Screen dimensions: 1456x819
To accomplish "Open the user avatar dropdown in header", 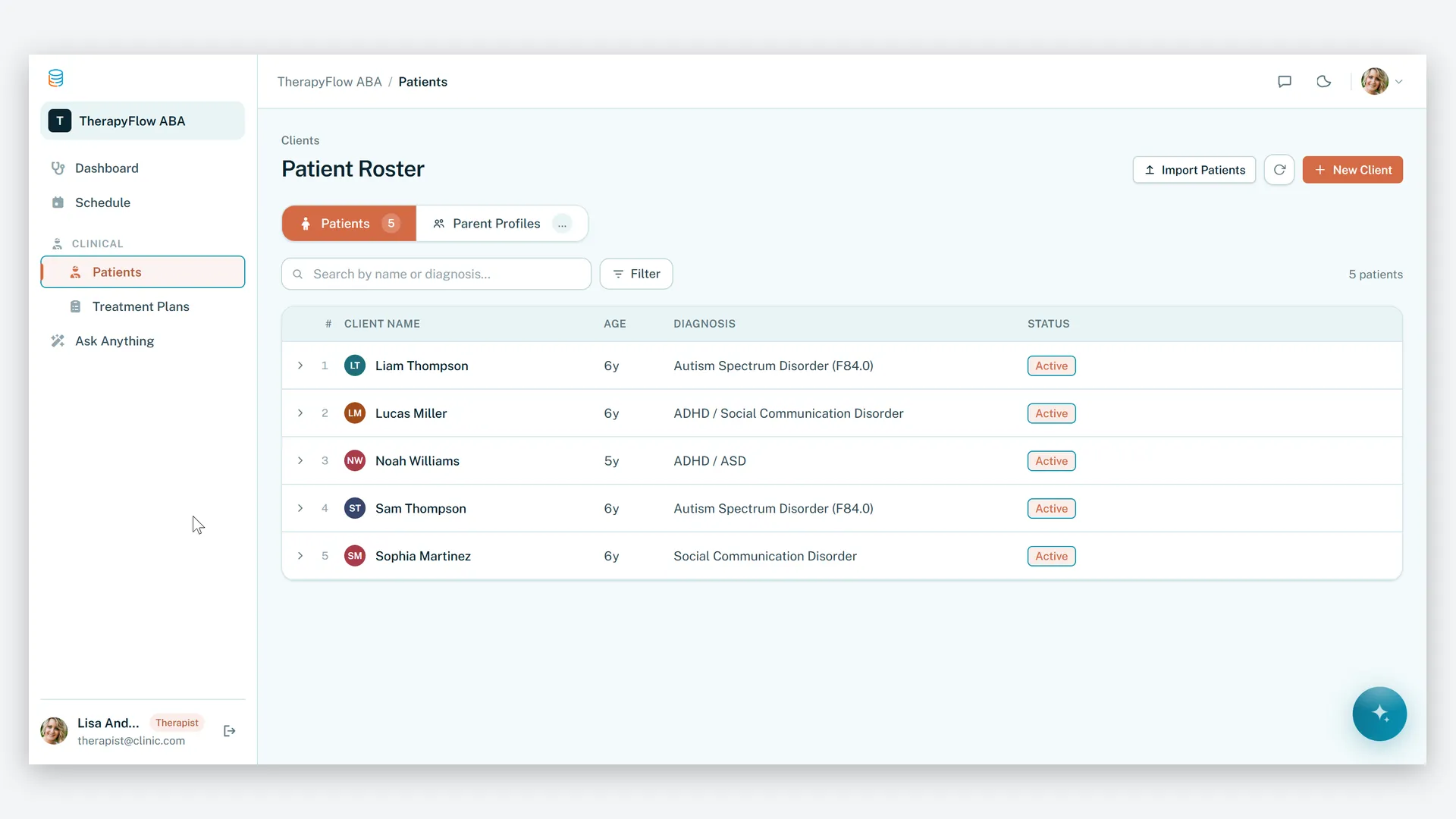I will point(1382,81).
